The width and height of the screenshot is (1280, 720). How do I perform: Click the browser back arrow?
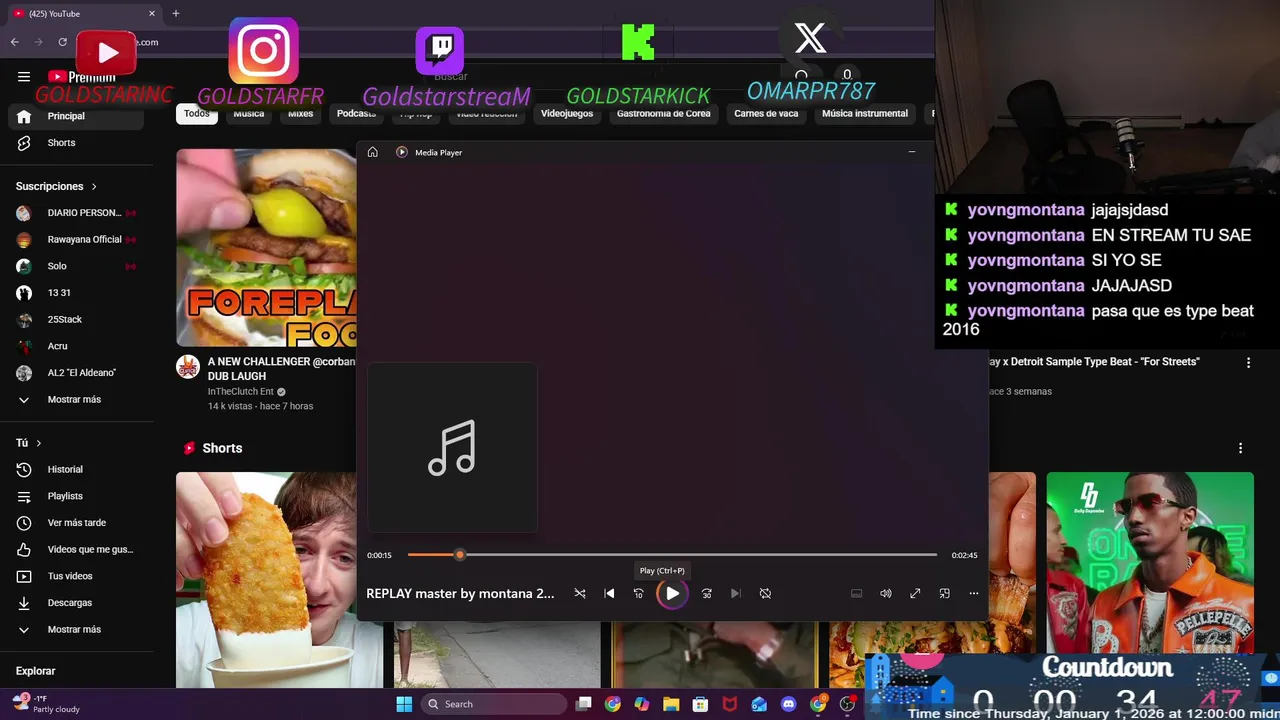15,42
